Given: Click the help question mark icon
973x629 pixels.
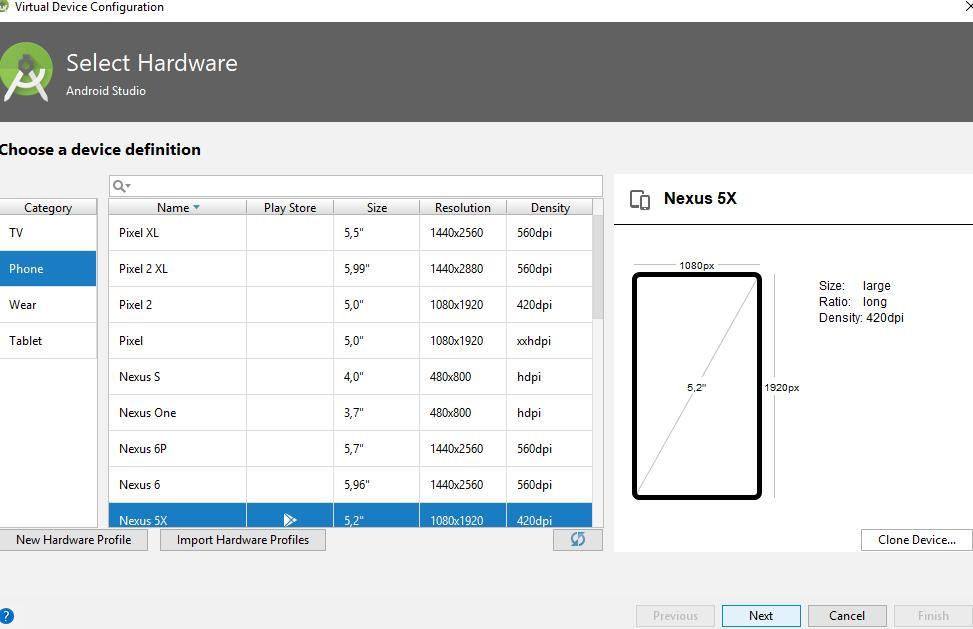Looking at the screenshot, I should pos(6,616).
